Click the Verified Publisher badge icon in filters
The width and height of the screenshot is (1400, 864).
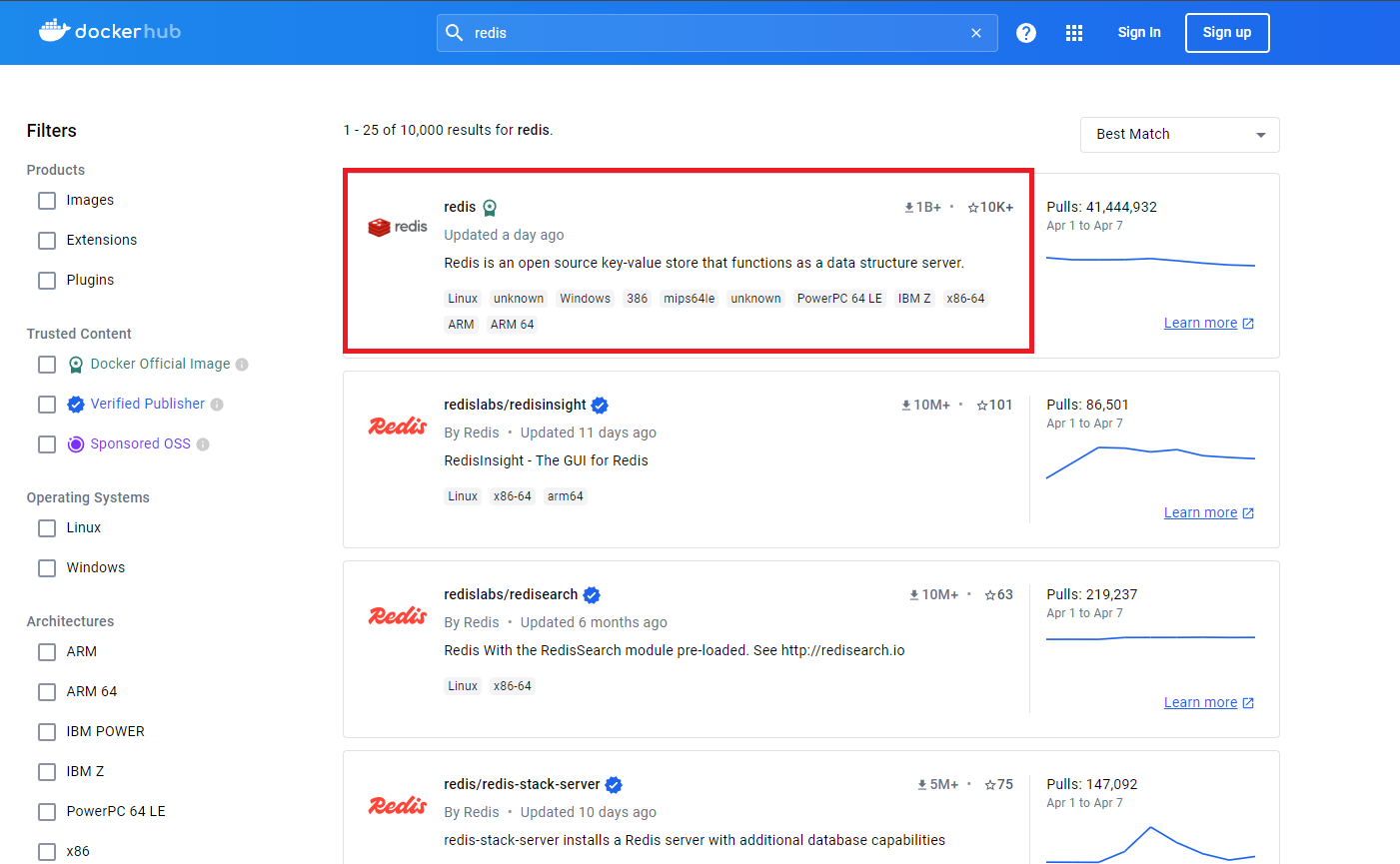(76, 405)
